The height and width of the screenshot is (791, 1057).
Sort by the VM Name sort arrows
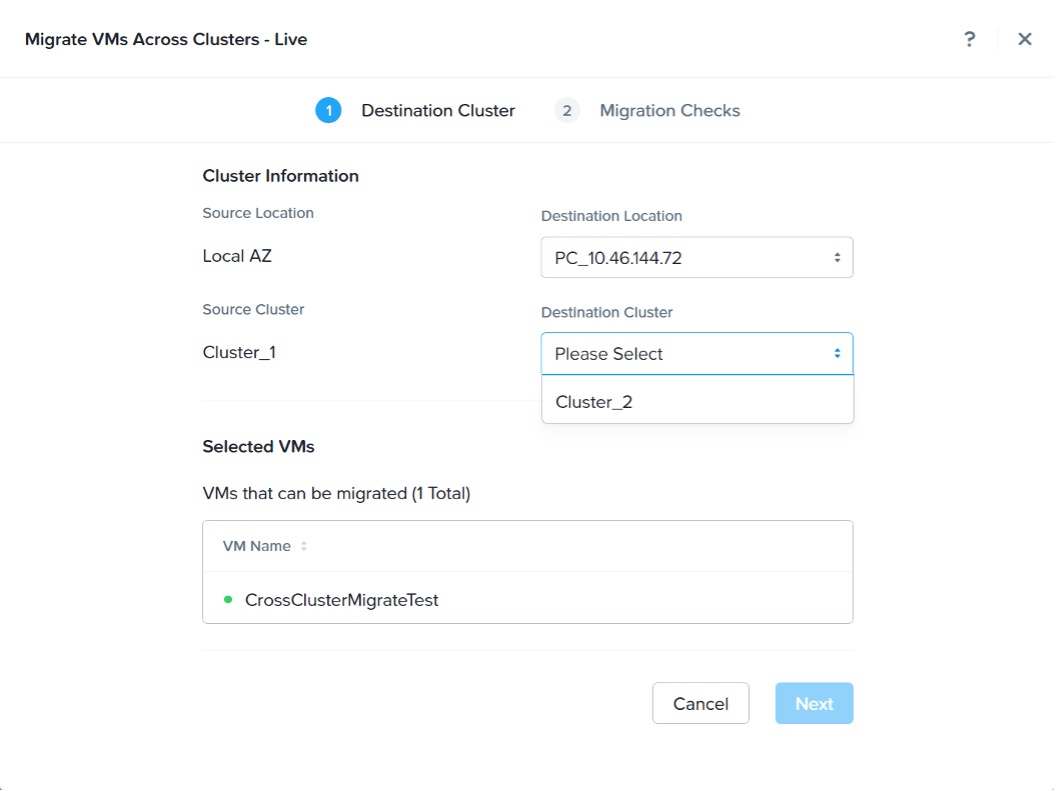click(x=304, y=547)
